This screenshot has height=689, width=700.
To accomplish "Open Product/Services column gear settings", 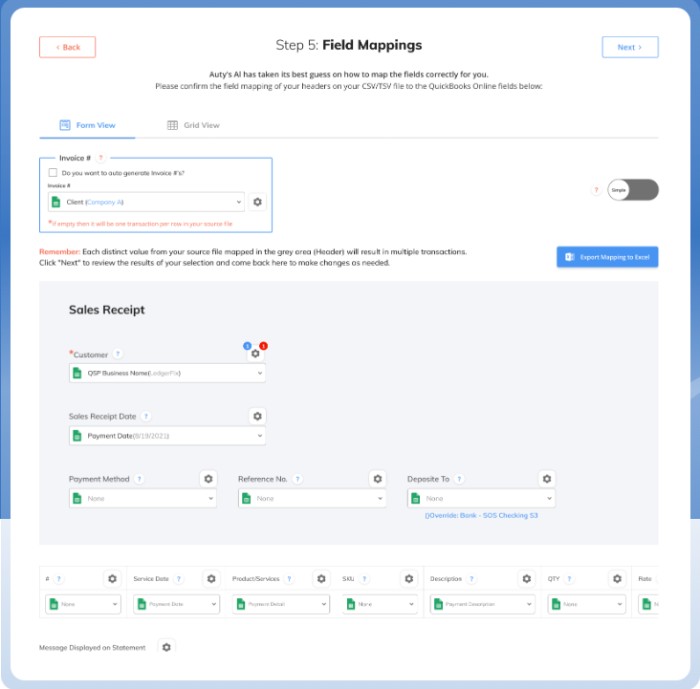I will (x=321, y=579).
